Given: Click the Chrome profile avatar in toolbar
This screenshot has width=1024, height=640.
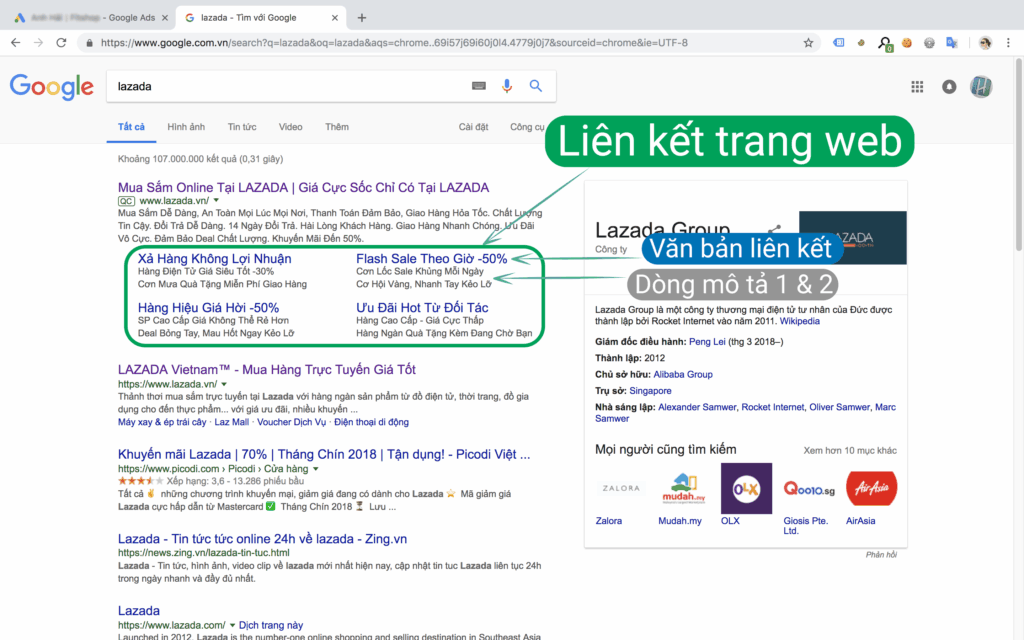Looking at the screenshot, I should coord(985,42).
